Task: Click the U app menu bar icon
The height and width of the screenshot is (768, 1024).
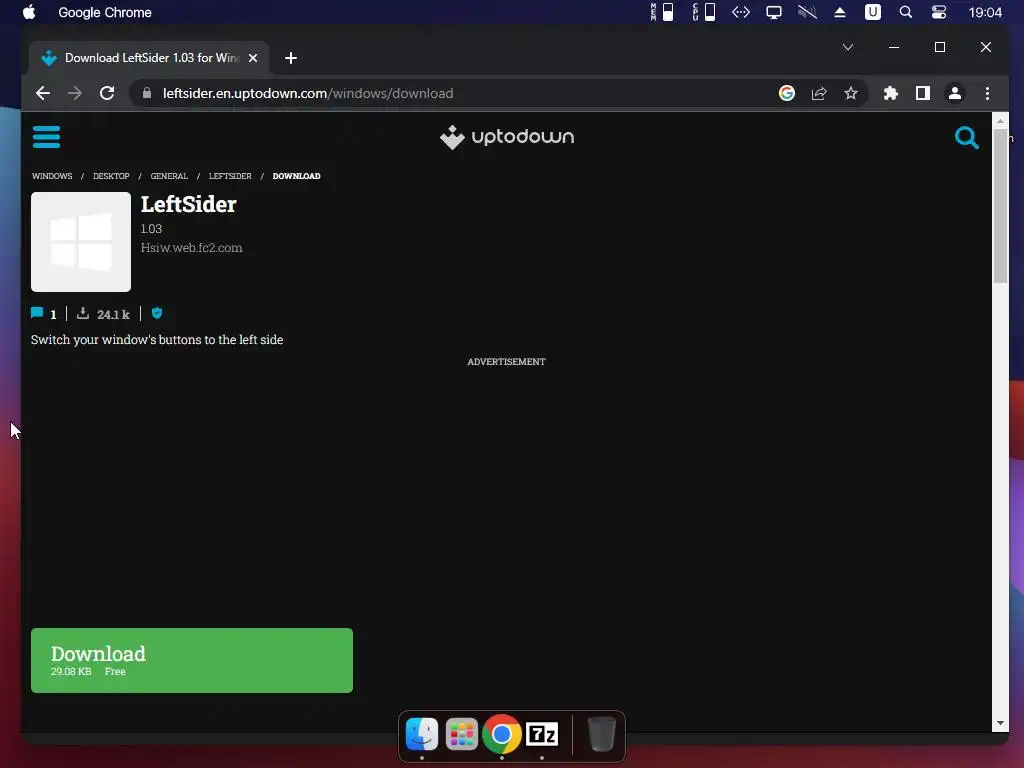Action: (x=873, y=12)
